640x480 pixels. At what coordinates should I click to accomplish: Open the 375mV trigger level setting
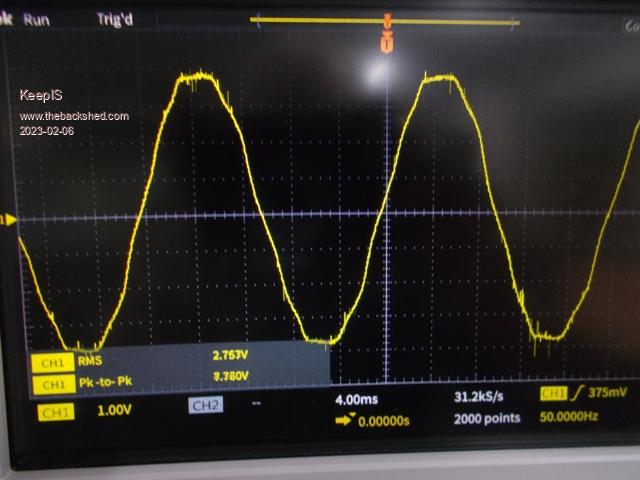pyautogui.click(x=607, y=394)
